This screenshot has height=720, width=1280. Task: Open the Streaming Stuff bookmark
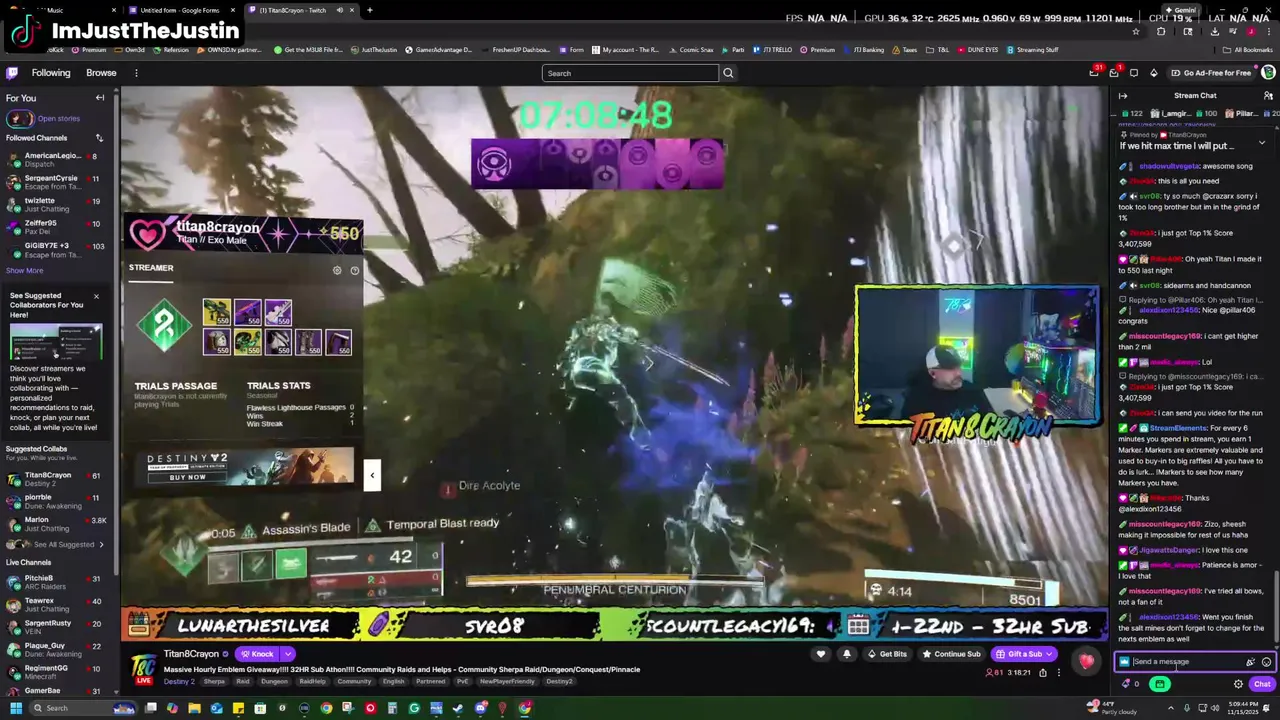(x=1032, y=50)
